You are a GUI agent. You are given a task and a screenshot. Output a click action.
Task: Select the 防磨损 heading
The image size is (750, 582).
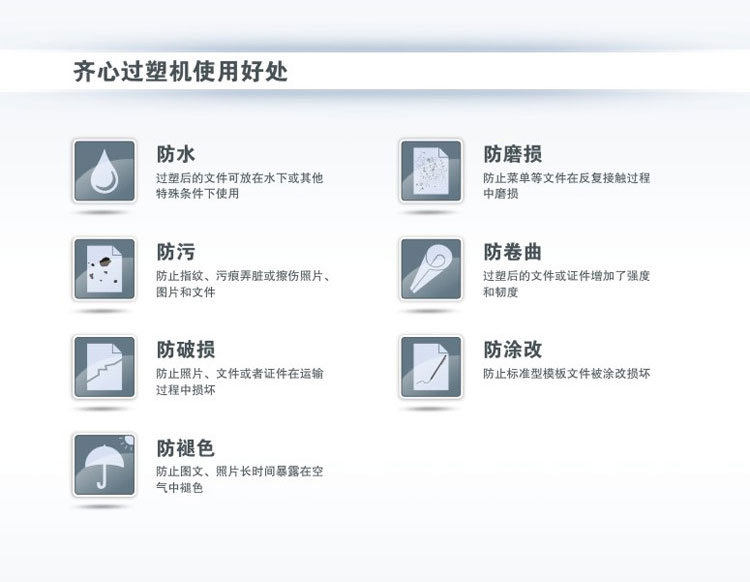click(512, 154)
